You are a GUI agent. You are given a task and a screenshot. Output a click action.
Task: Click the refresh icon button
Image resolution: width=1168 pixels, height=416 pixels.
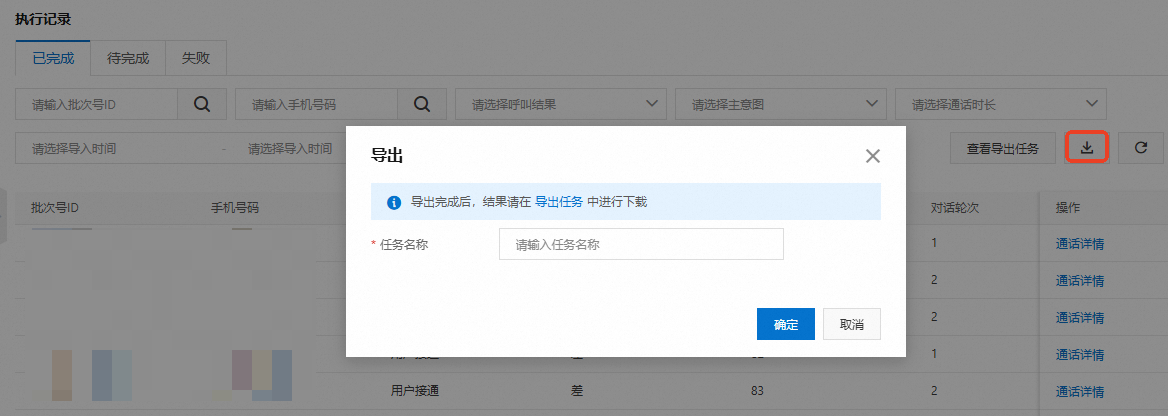[x=1140, y=148]
